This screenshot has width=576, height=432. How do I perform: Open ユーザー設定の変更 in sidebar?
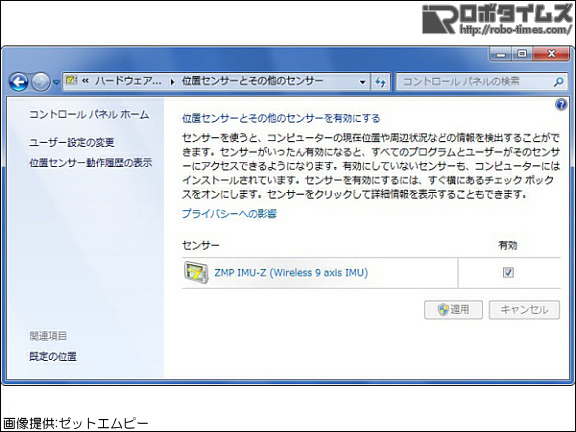pyautogui.click(x=72, y=142)
